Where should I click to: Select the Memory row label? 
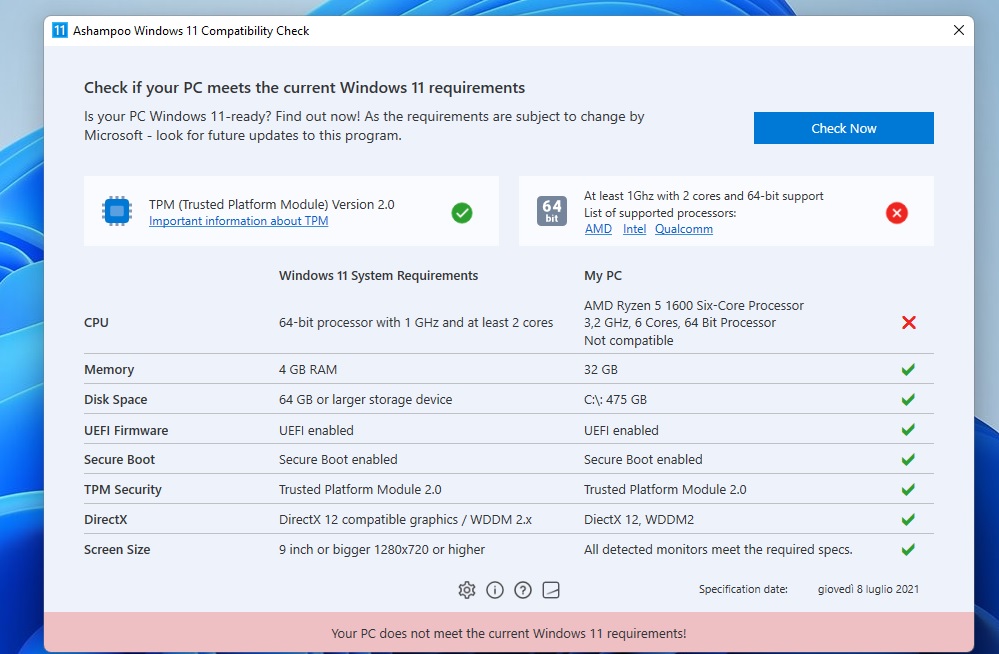point(109,370)
